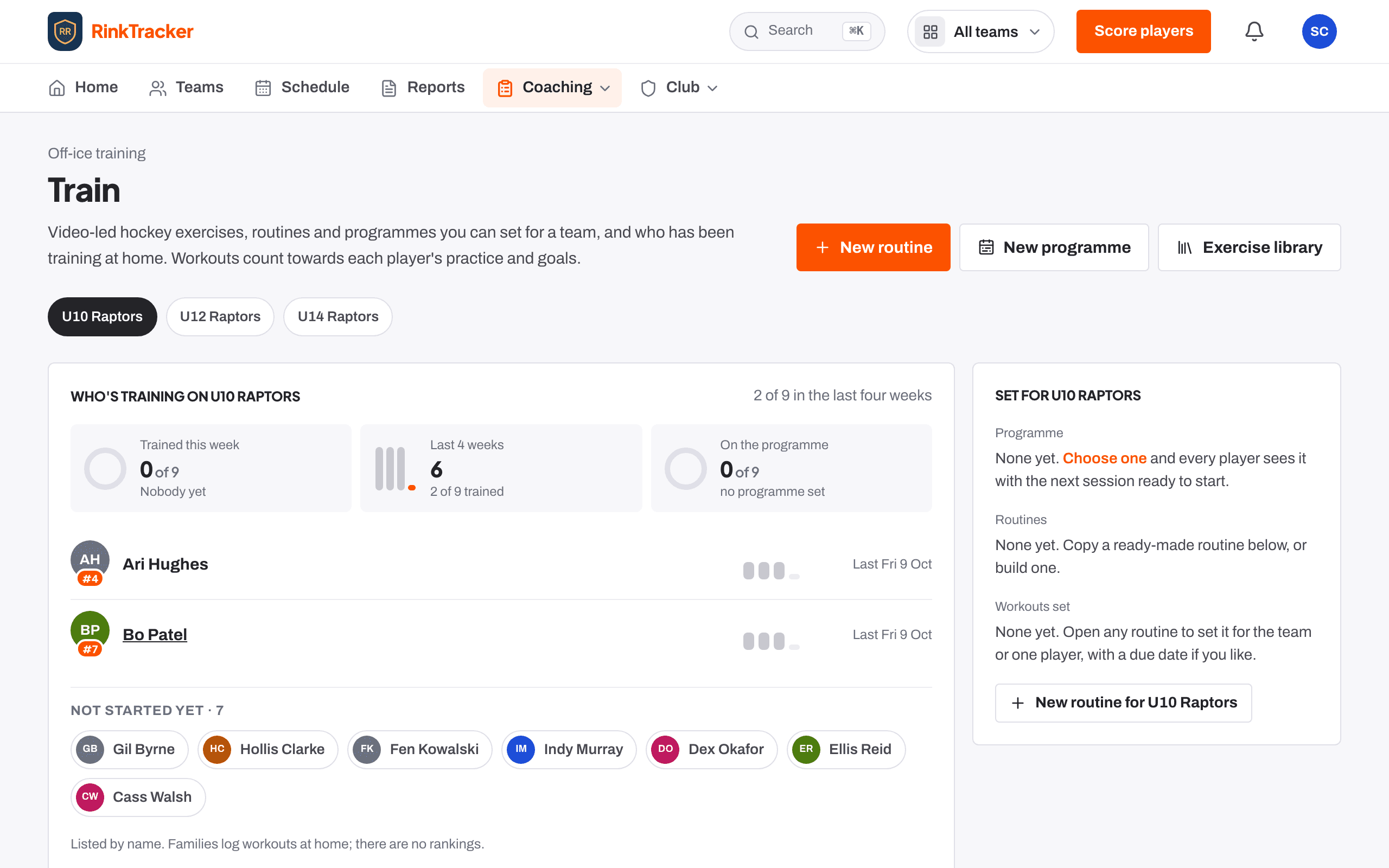Viewport: 1389px width, 868px height.
Task: Open the SC user avatar menu
Action: [1319, 31]
